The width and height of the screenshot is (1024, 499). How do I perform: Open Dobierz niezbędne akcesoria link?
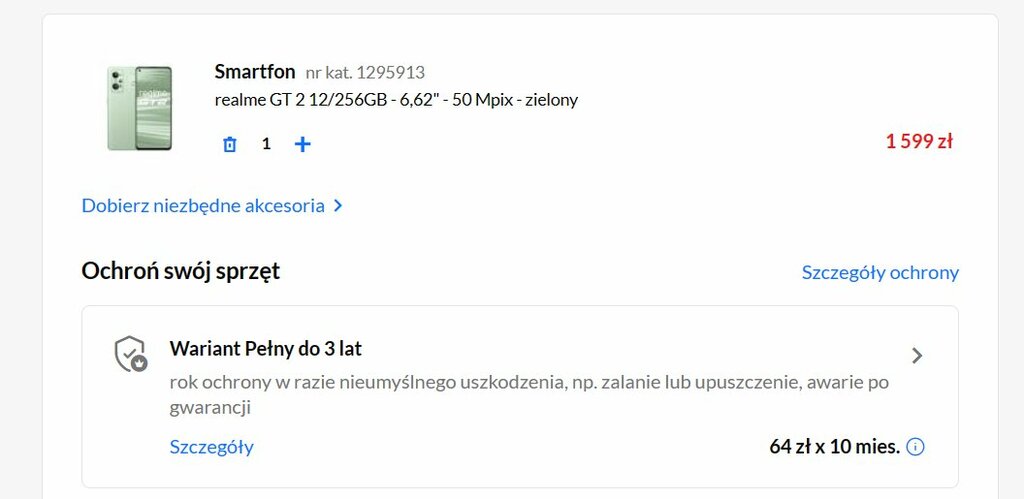(203, 206)
